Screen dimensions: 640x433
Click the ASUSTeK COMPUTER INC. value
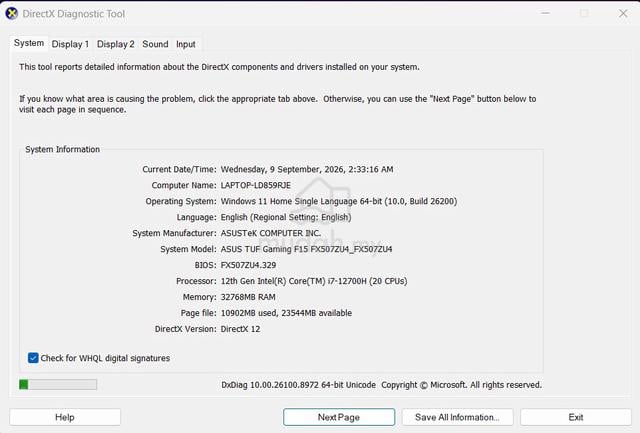pyautogui.click(x=271, y=233)
